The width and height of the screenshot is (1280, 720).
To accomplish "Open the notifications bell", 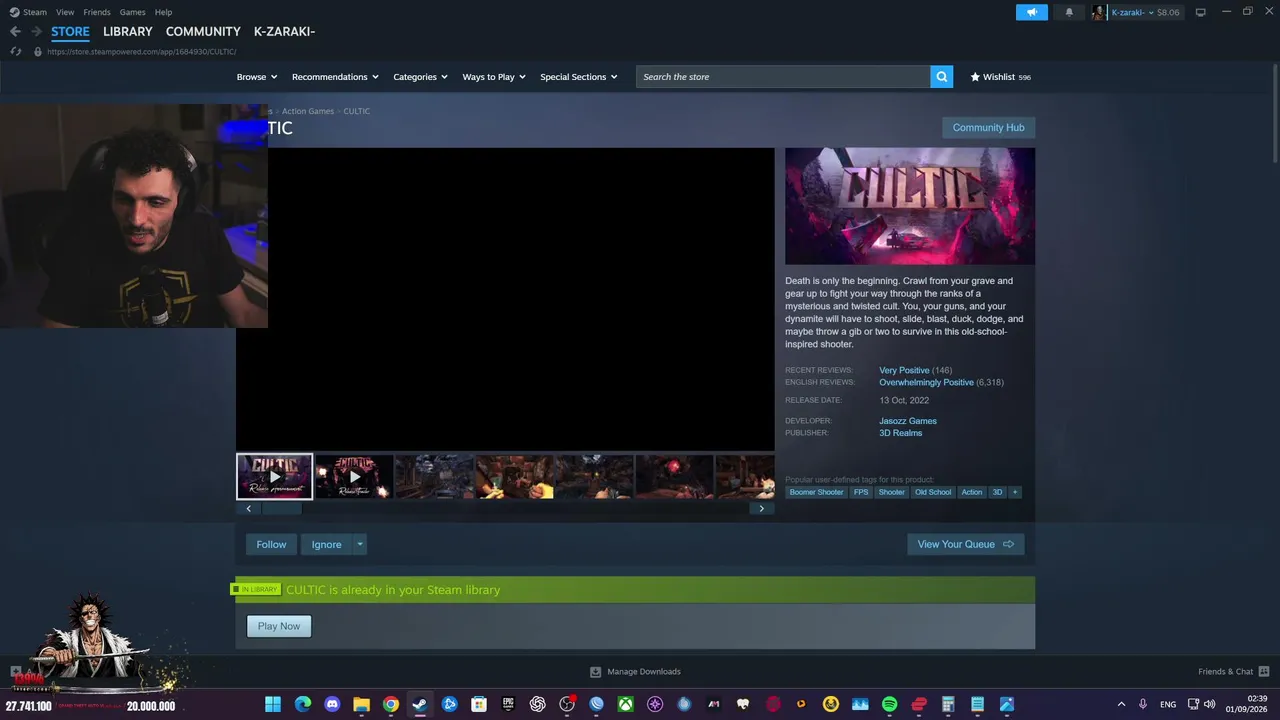I will pyautogui.click(x=1069, y=12).
